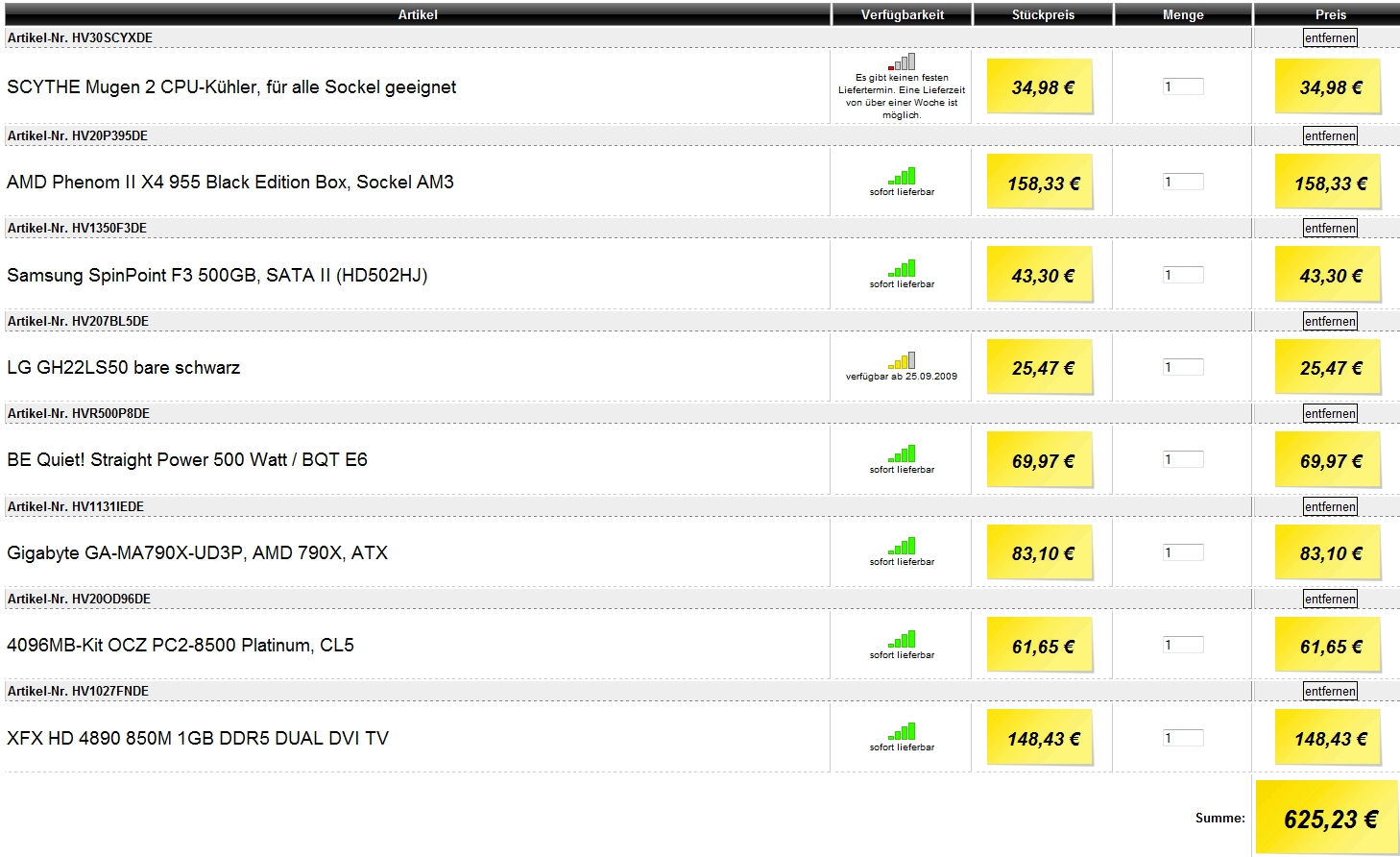Click availability bars icon for SCYTHE Mugen 2
1400x857 pixels.
902,61
